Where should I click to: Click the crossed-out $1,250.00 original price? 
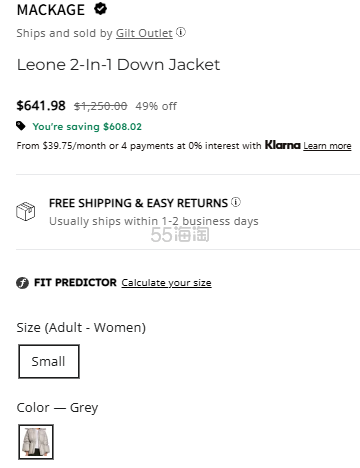point(100,106)
